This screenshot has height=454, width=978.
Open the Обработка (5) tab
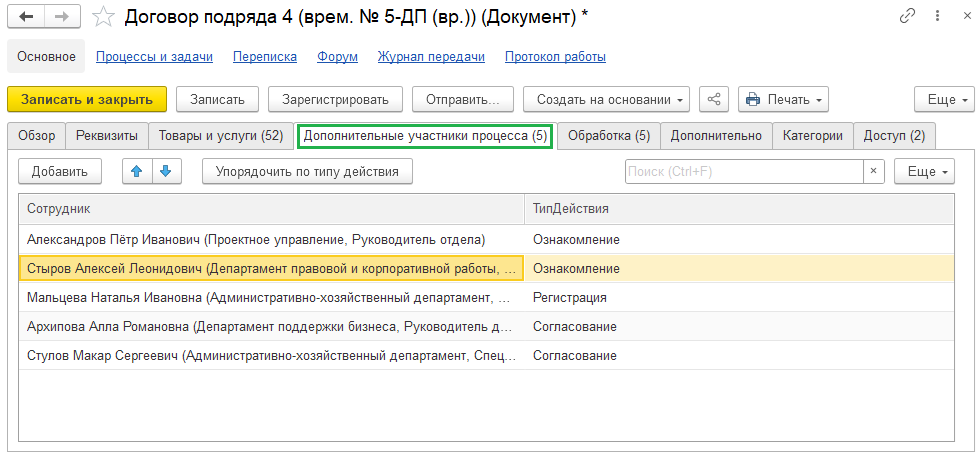tap(608, 135)
